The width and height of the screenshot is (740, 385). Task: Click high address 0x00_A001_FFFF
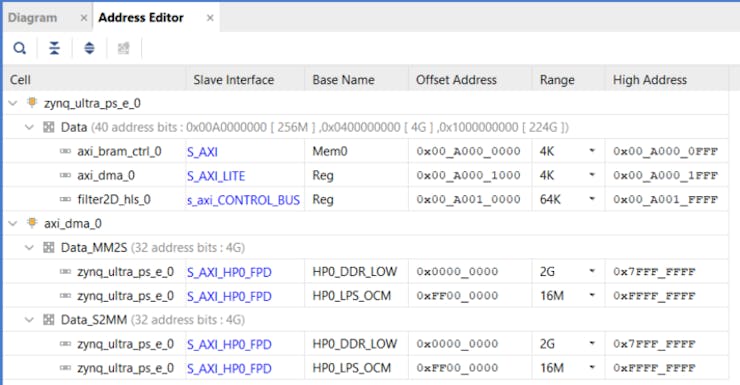pos(665,199)
